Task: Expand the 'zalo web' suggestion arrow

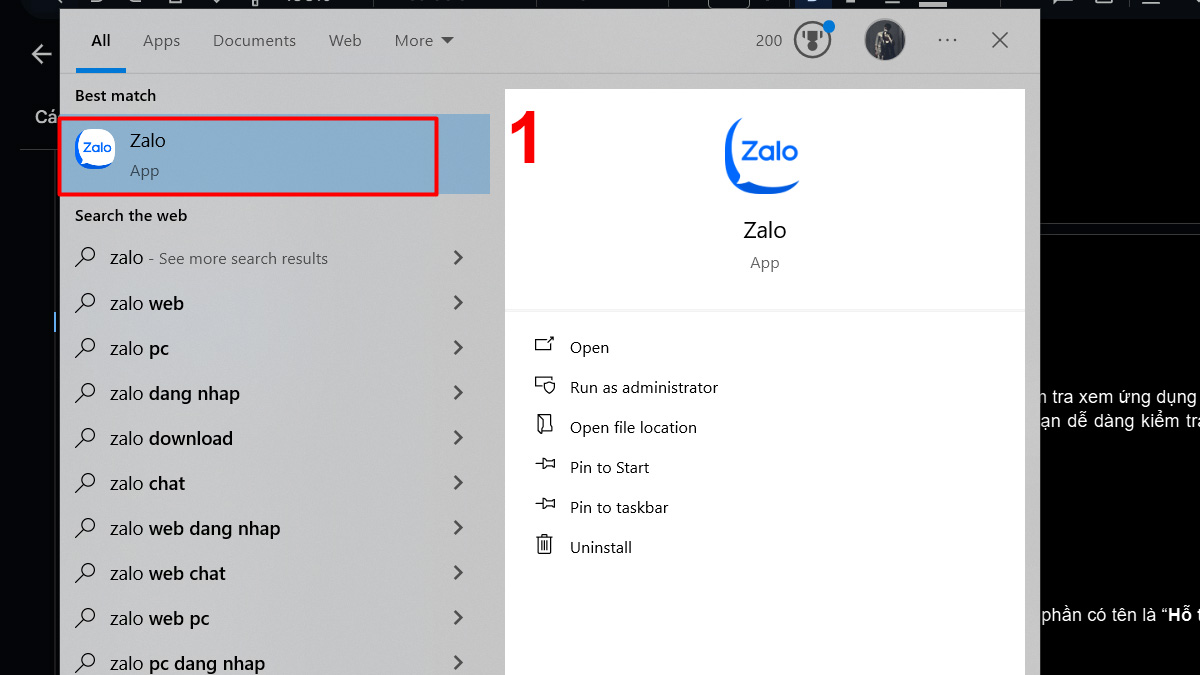Action: (x=458, y=303)
